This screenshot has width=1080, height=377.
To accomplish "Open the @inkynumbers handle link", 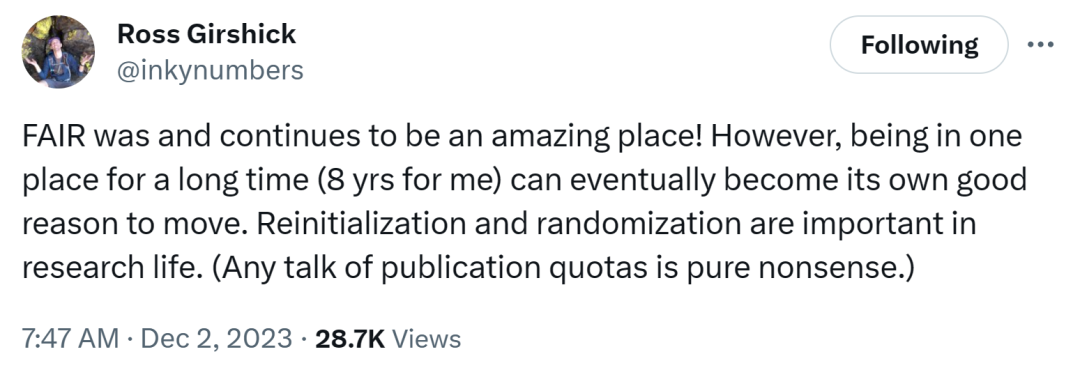I will 210,70.
